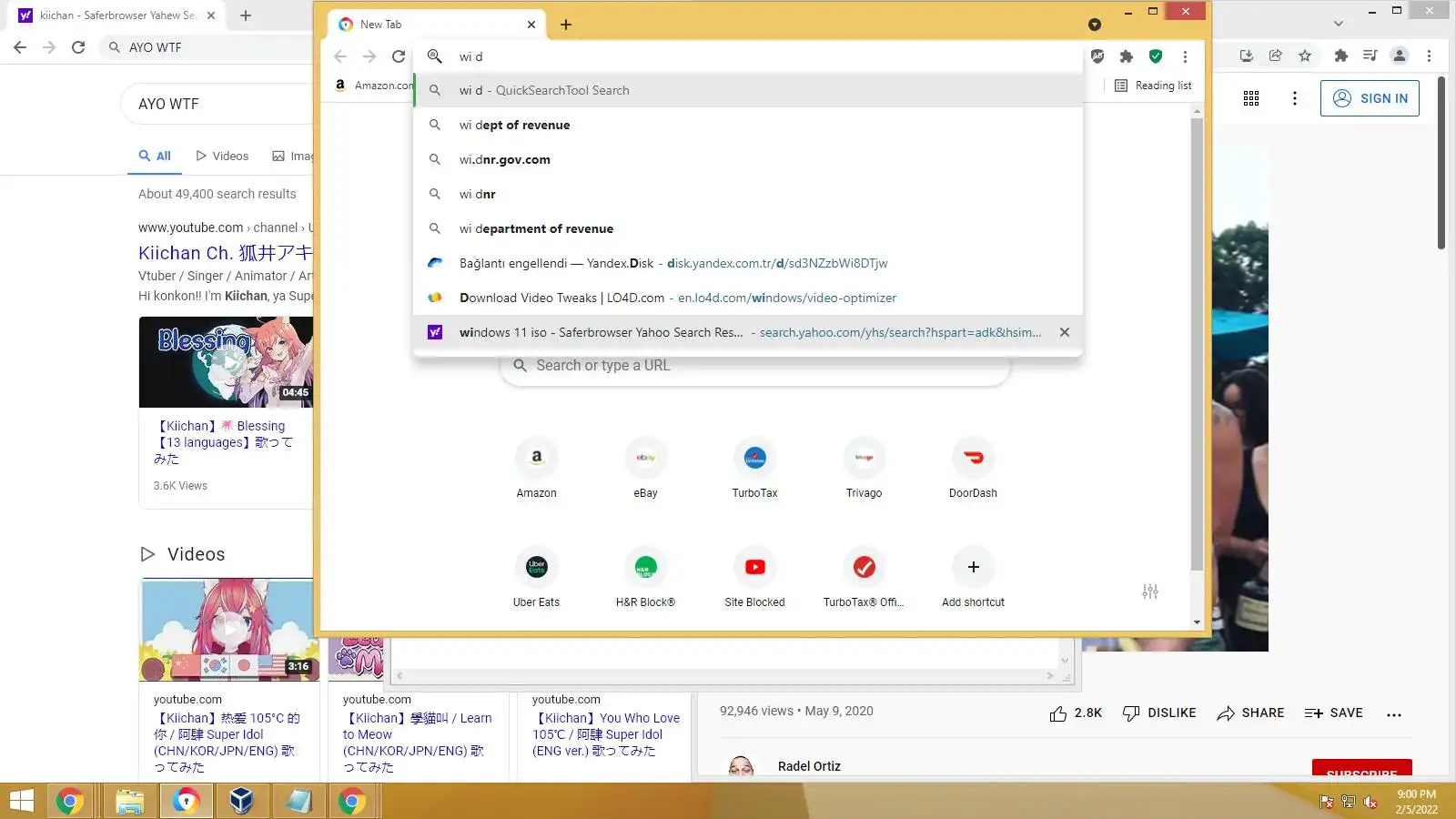Screen dimensions: 1456x819
Task: Expand the tab search dropdown arrow
Action: tap(1095, 25)
